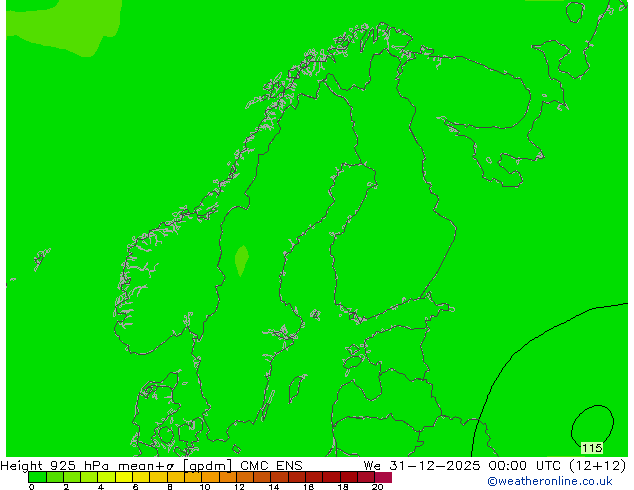Click the small light-green patch over central Sweden
This screenshot has width=634, height=490.
(x=242, y=260)
